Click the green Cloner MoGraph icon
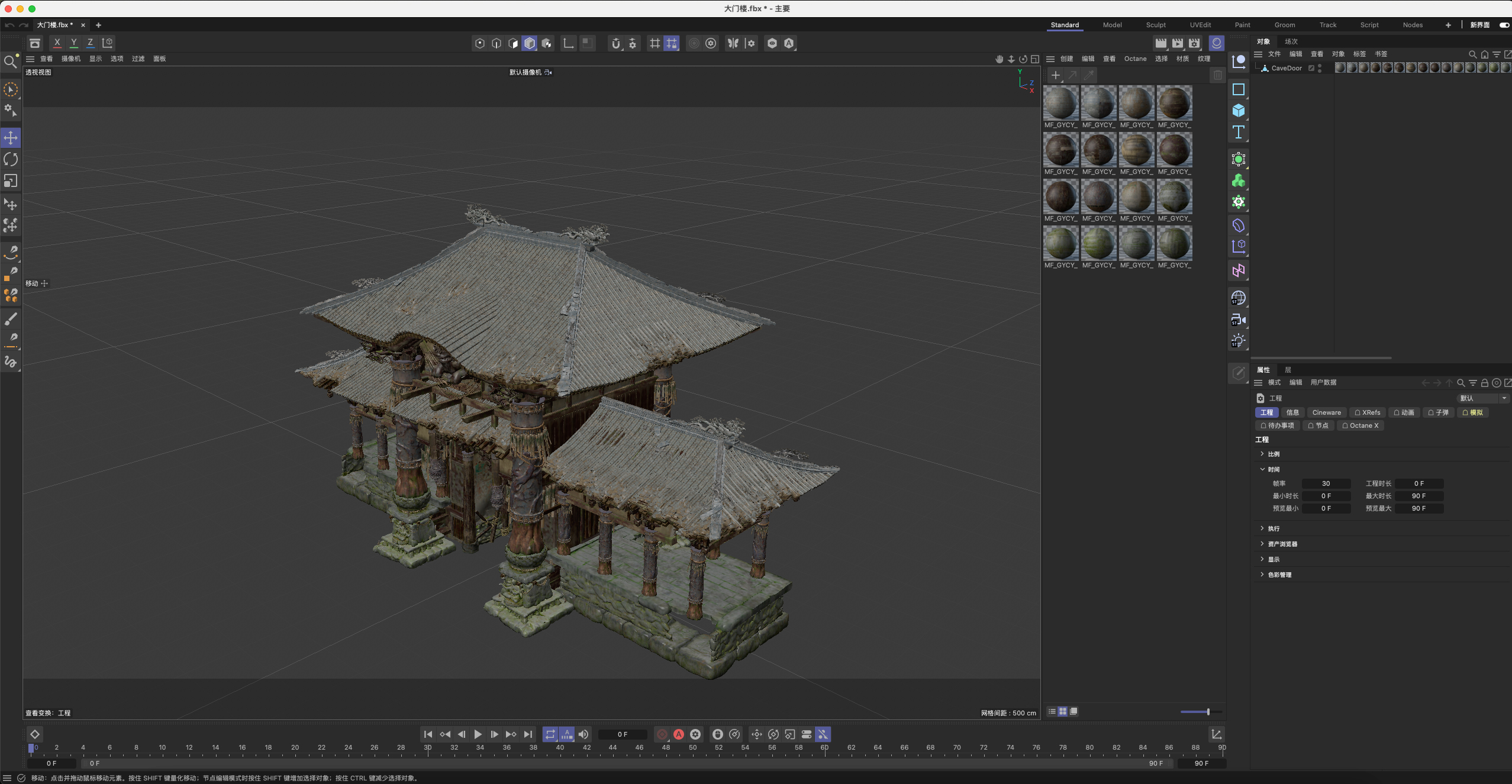 tap(1239, 180)
